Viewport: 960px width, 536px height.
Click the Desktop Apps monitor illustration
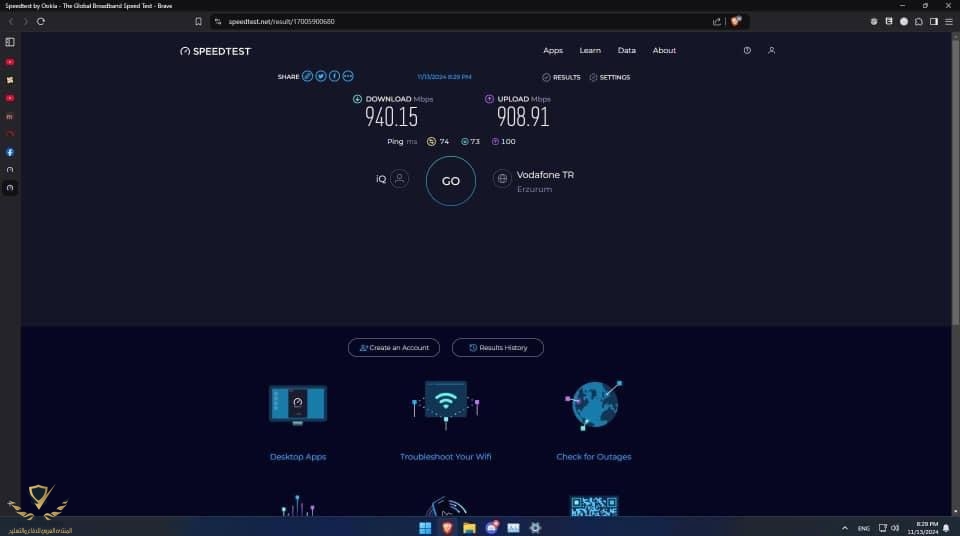(x=298, y=404)
